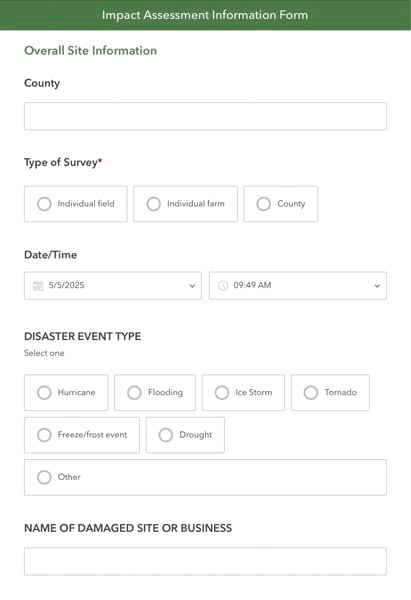This screenshot has height=600, width=411.
Task: Choose the Ice Storm radio option
Action: pos(243,393)
